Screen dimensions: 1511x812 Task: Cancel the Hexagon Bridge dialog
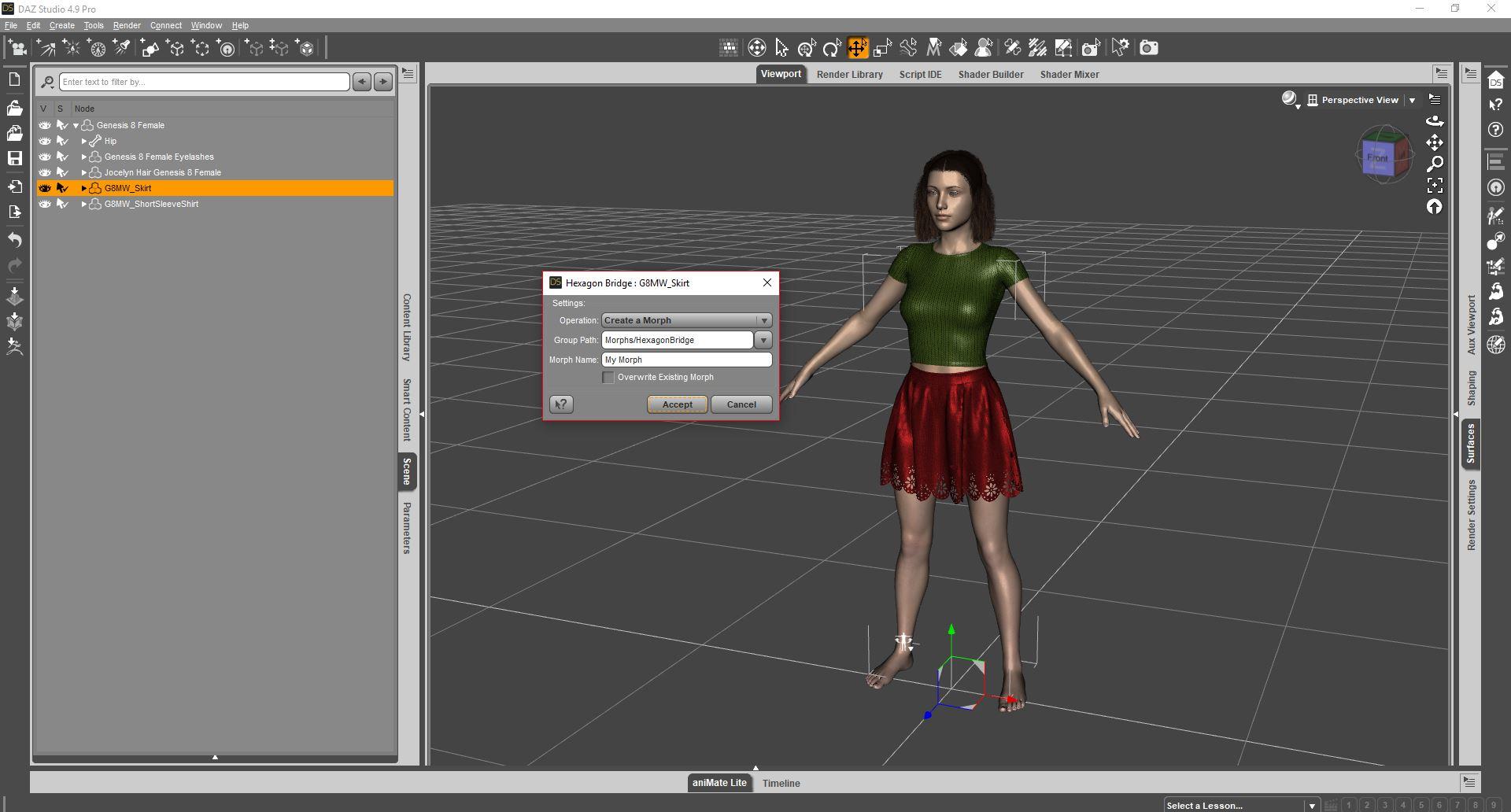click(x=741, y=404)
